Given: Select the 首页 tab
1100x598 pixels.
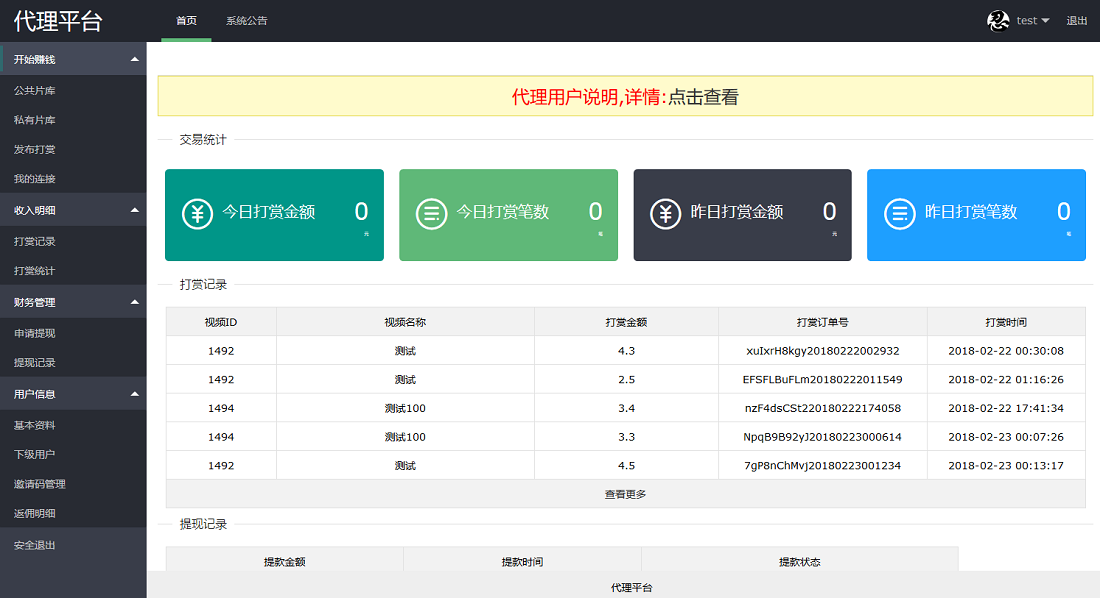Looking at the screenshot, I should pyautogui.click(x=186, y=21).
